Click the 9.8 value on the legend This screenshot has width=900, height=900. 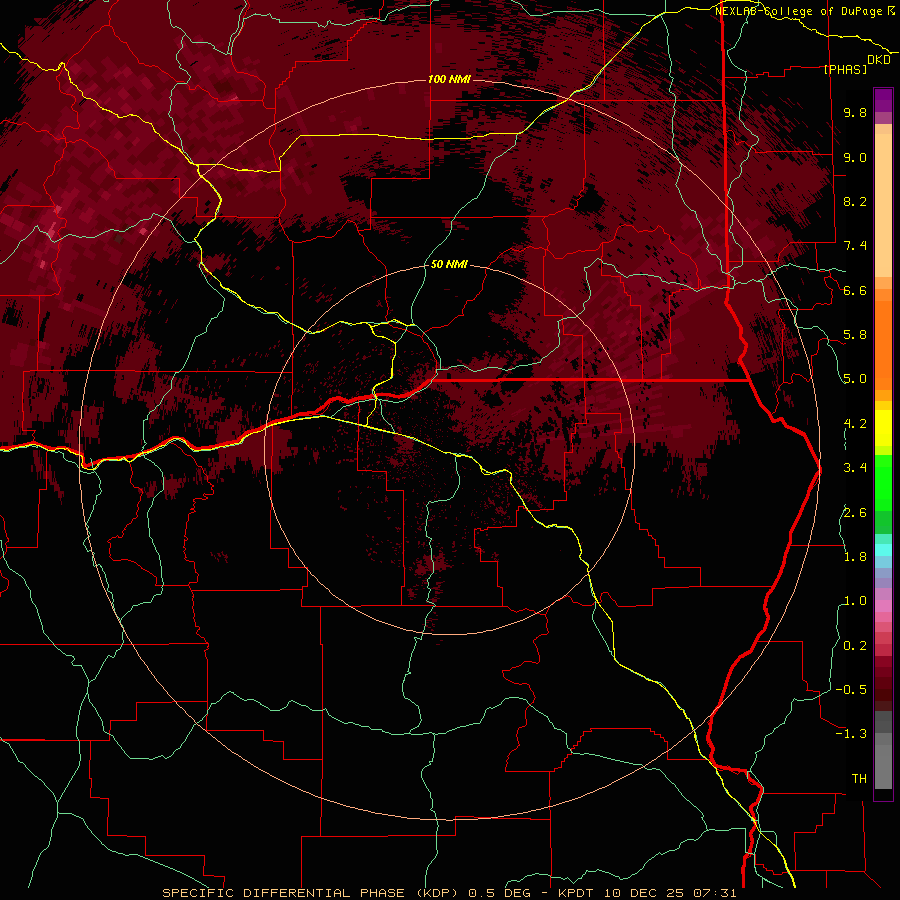pyautogui.click(x=855, y=112)
